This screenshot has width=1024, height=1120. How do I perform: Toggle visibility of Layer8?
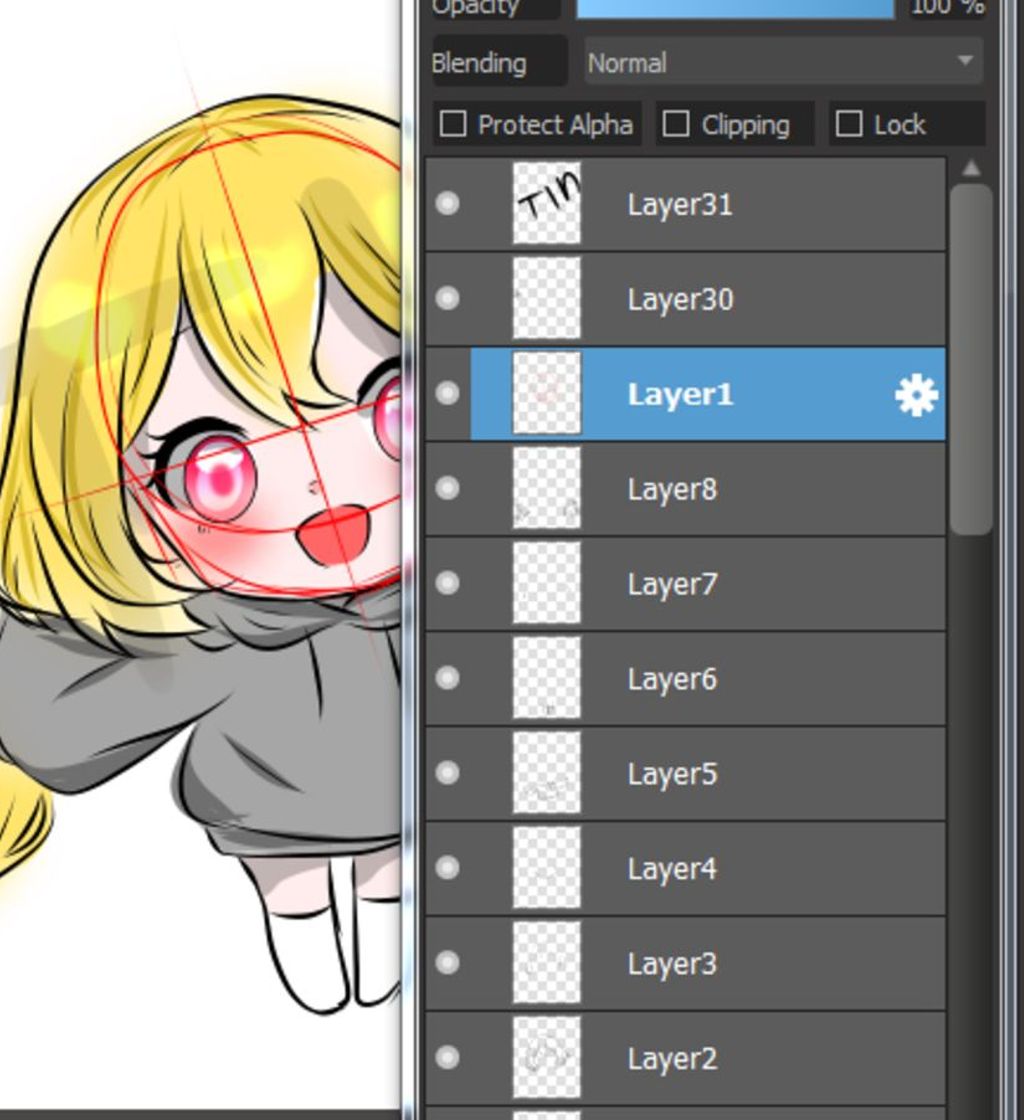(x=448, y=488)
